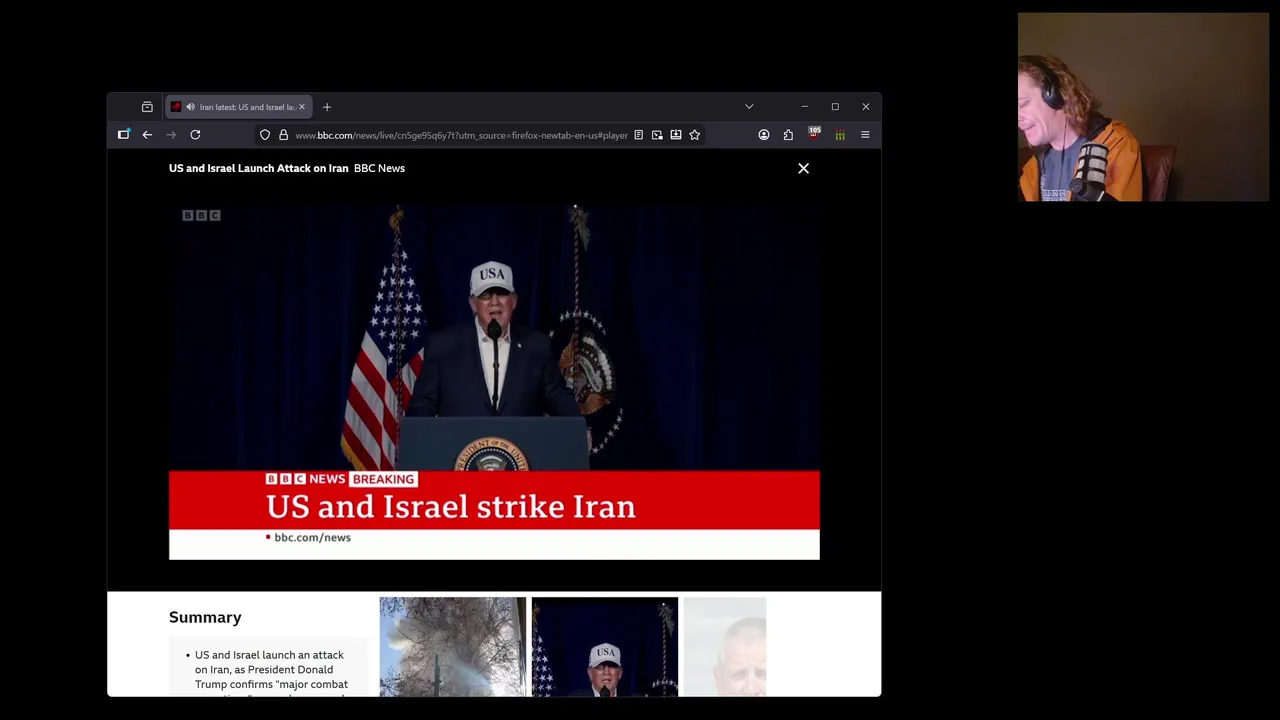Open the extension badge showing 105
Screen dimensions: 1280x720
(814, 134)
